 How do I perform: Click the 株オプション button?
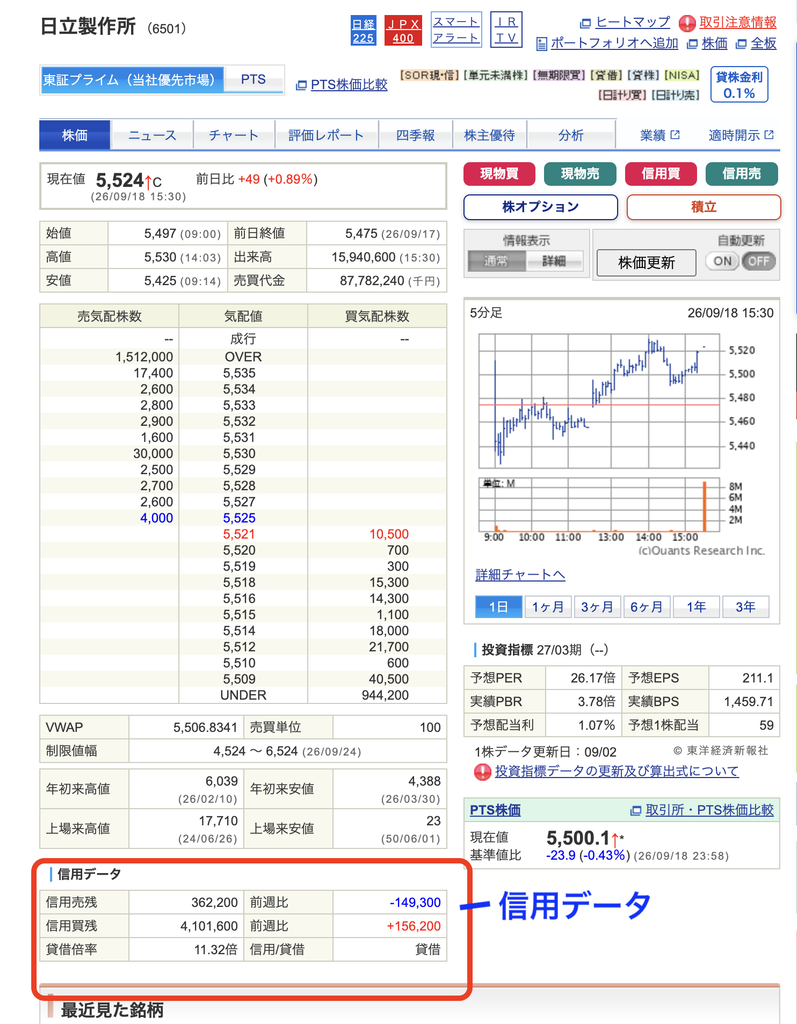(540, 207)
